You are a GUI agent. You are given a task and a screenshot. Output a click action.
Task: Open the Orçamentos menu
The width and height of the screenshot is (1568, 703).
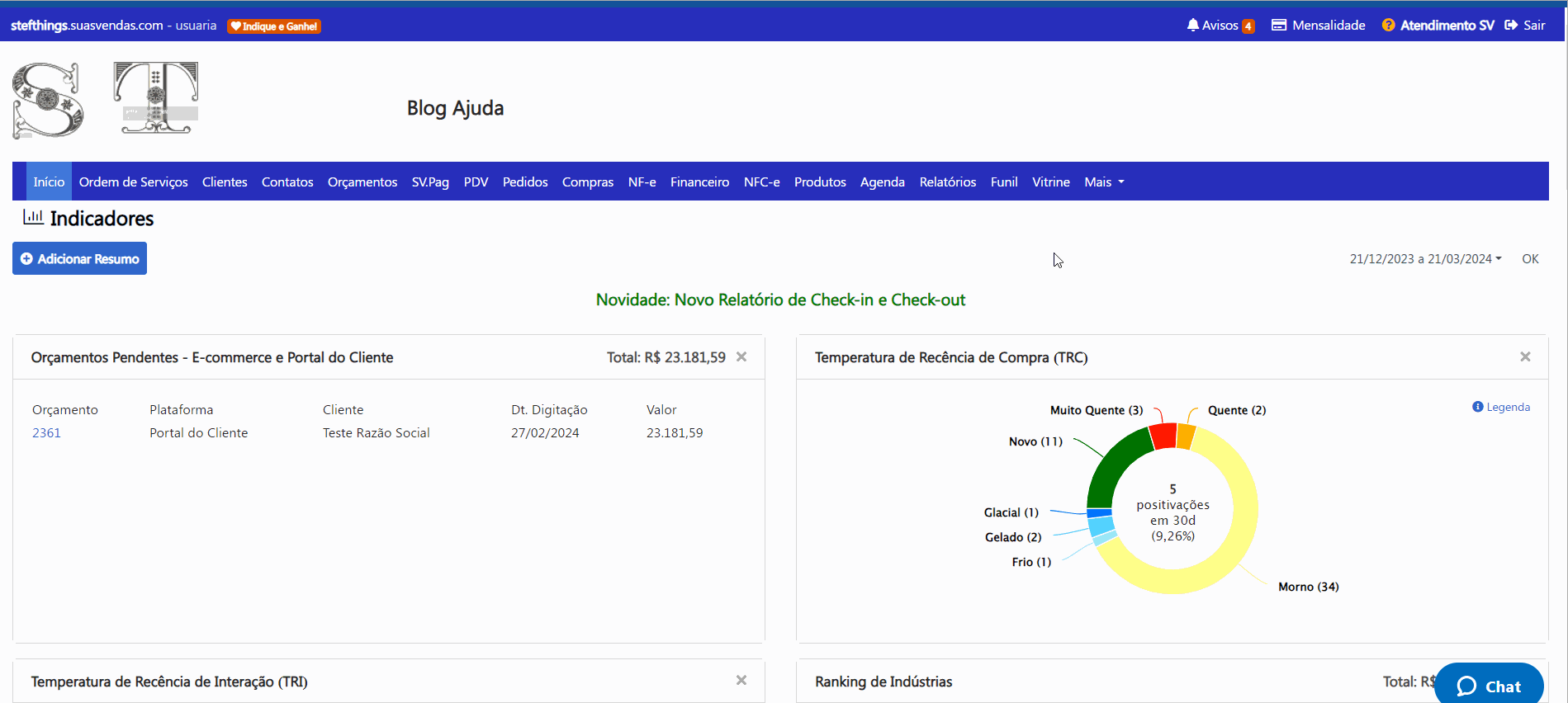tap(362, 182)
